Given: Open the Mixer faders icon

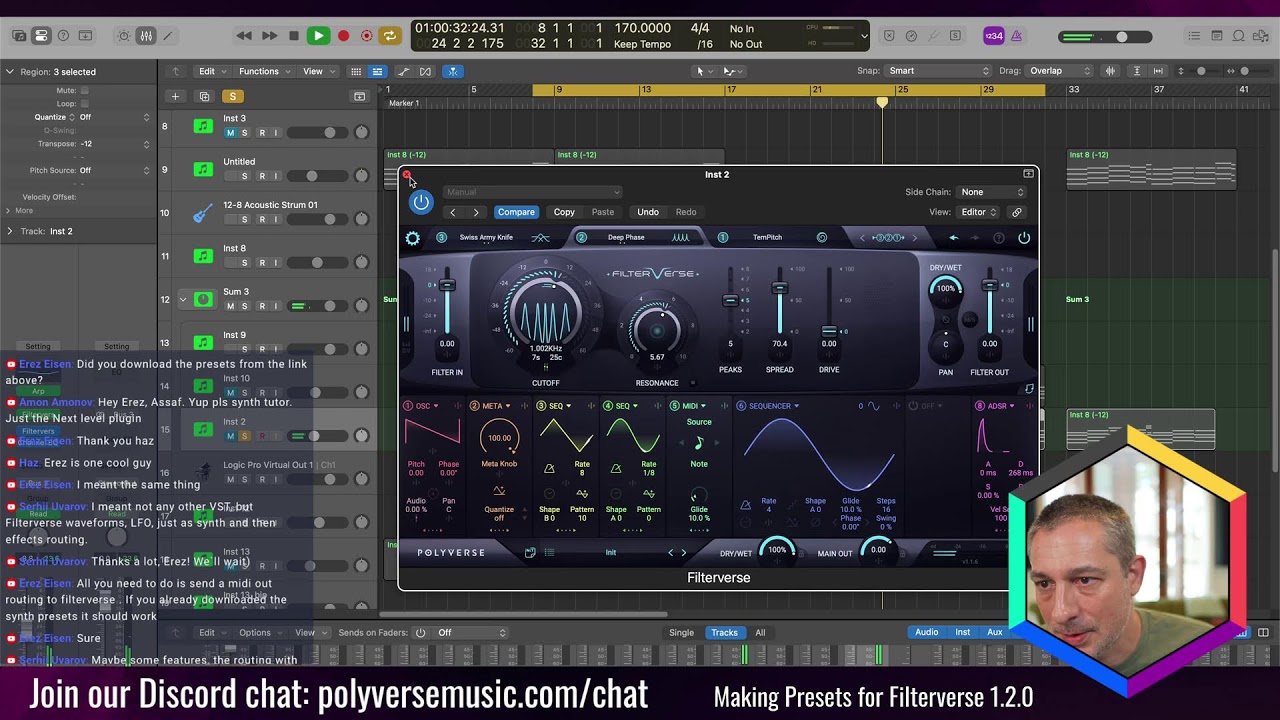Looking at the screenshot, I should pos(146,36).
